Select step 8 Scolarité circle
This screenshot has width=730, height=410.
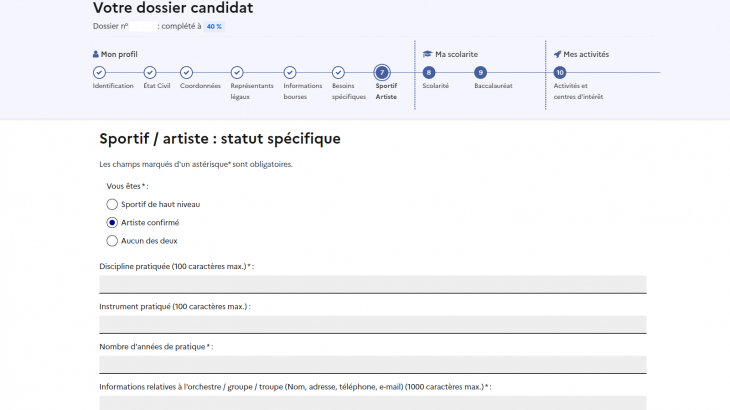pos(429,72)
